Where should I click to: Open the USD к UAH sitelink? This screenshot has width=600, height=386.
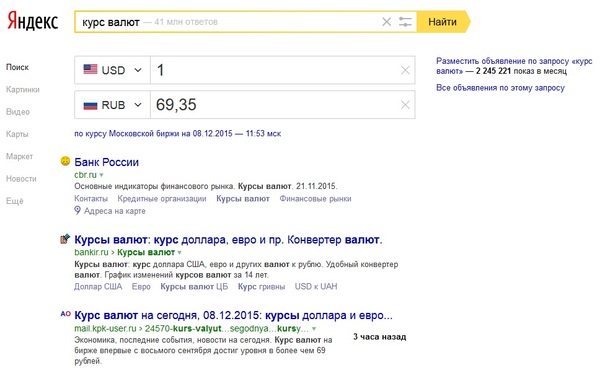(x=316, y=287)
